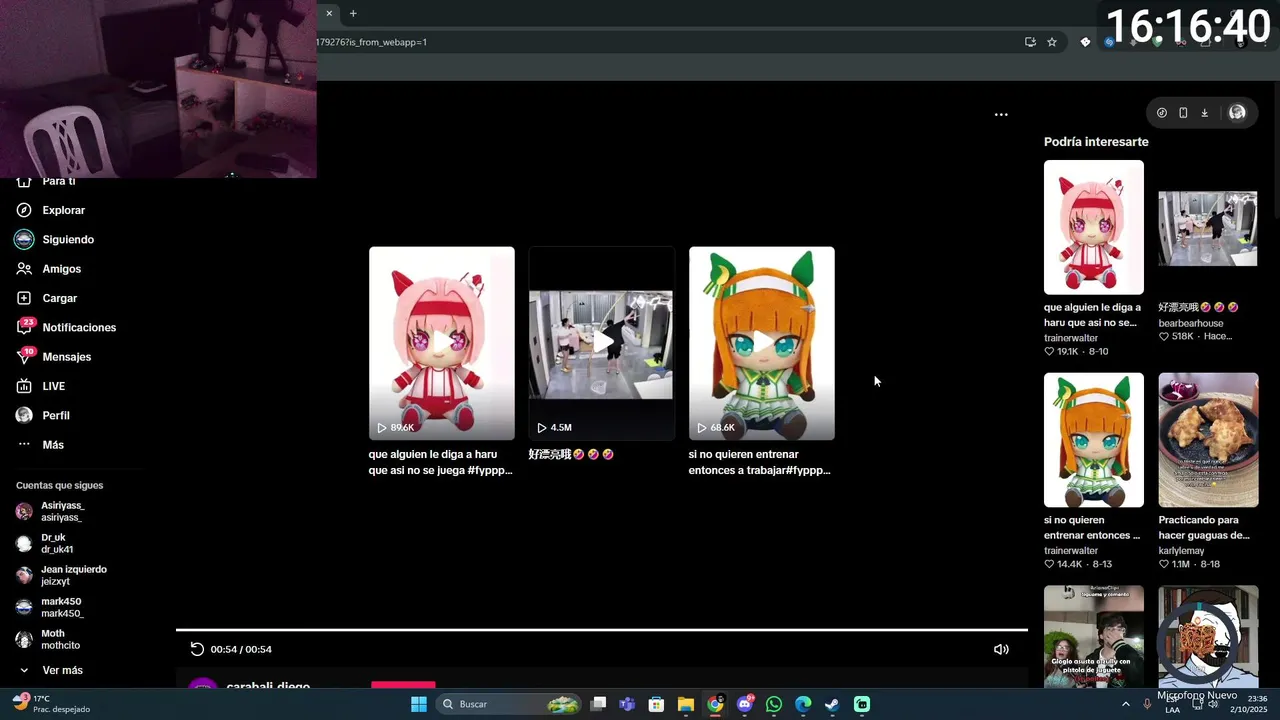Open trainerwalter link with 19.1K likes

tap(1071, 338)
